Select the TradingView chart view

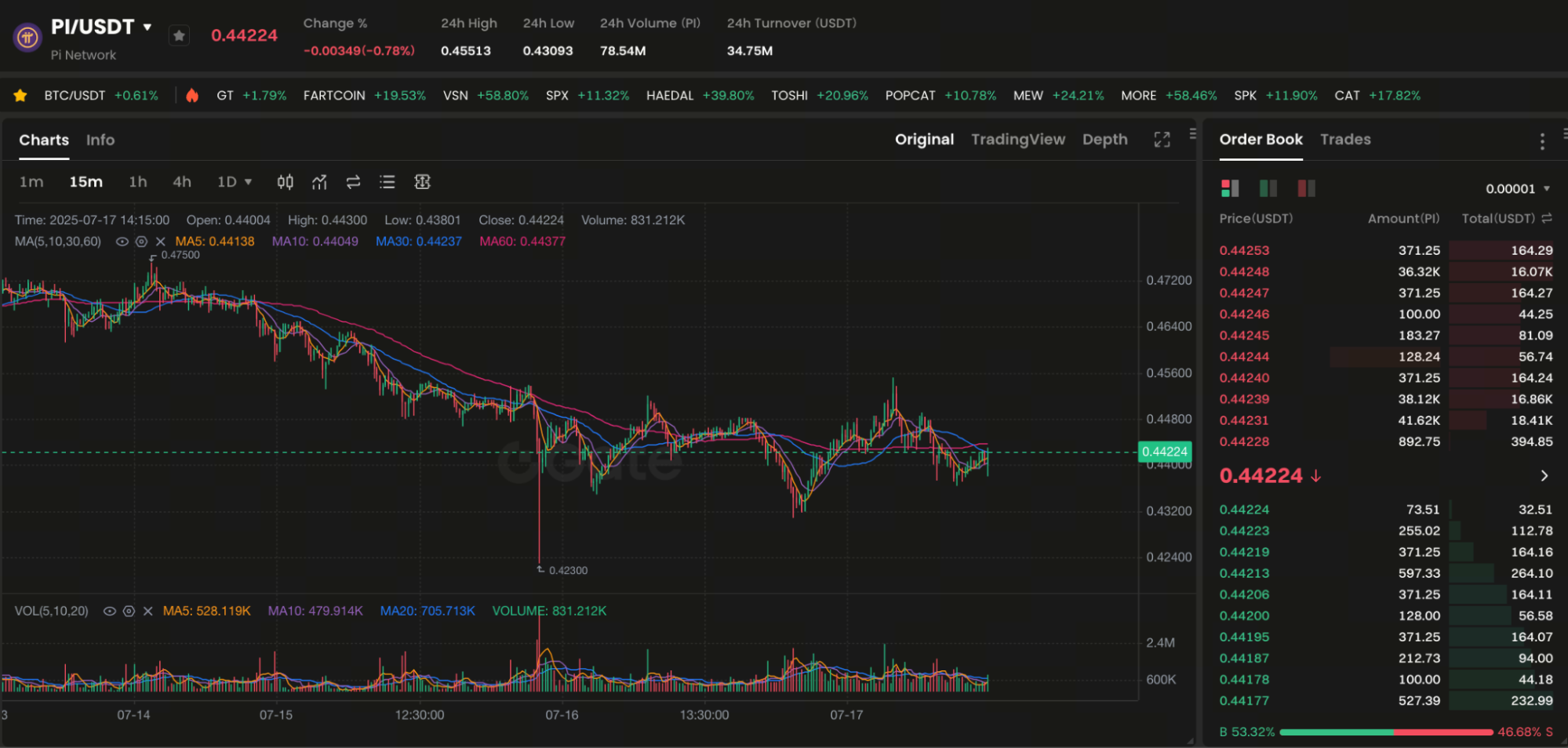coord(1018,140)
